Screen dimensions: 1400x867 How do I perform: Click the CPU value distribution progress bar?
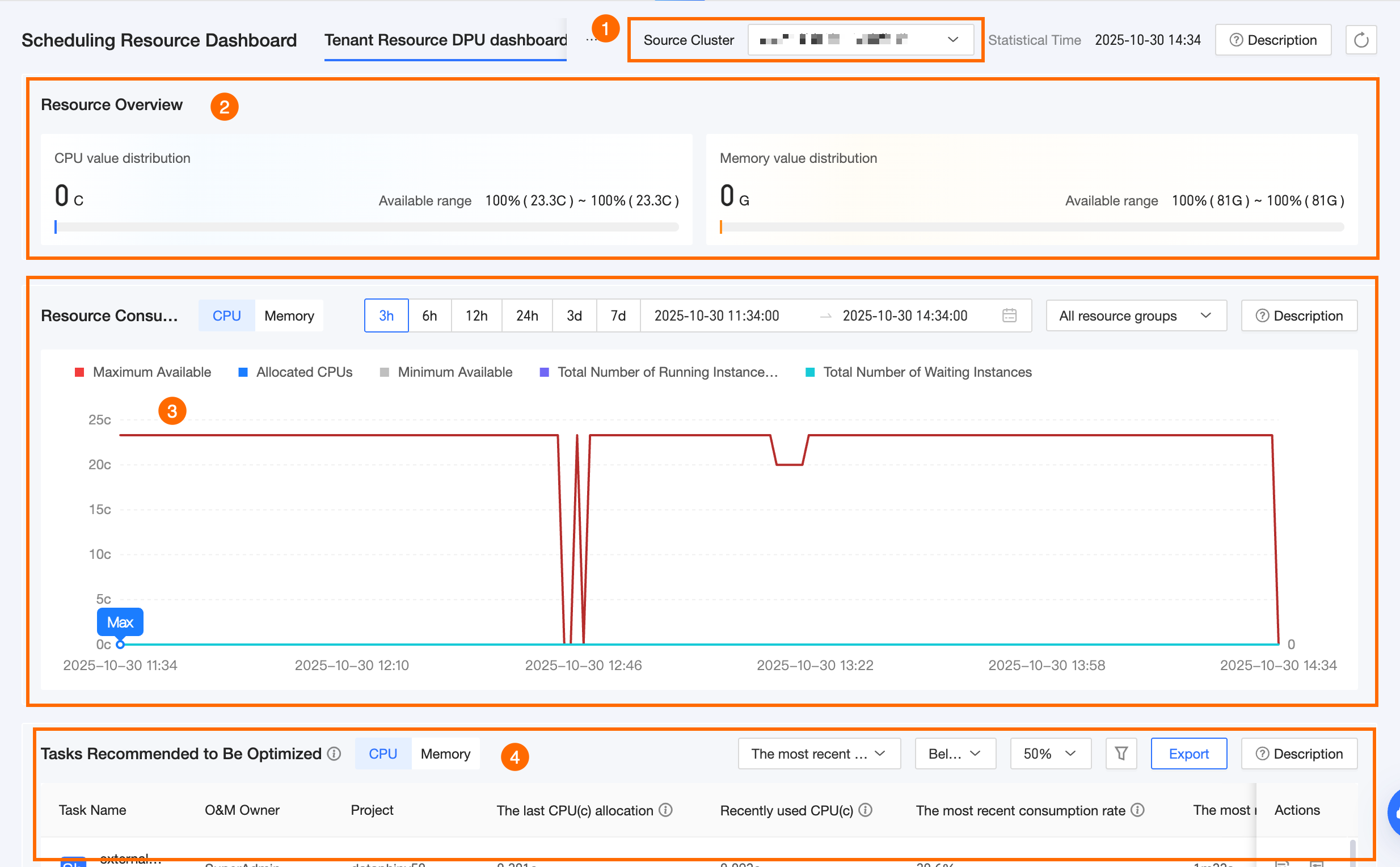(367, 228)
